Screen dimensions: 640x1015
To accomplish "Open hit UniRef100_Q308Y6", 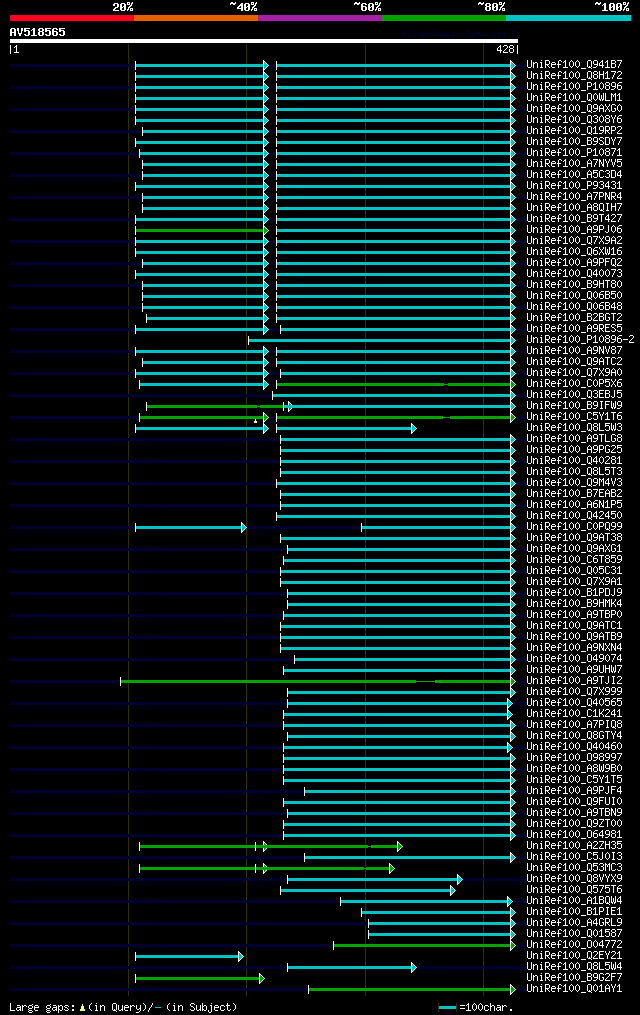I will (x=574, y=120).
